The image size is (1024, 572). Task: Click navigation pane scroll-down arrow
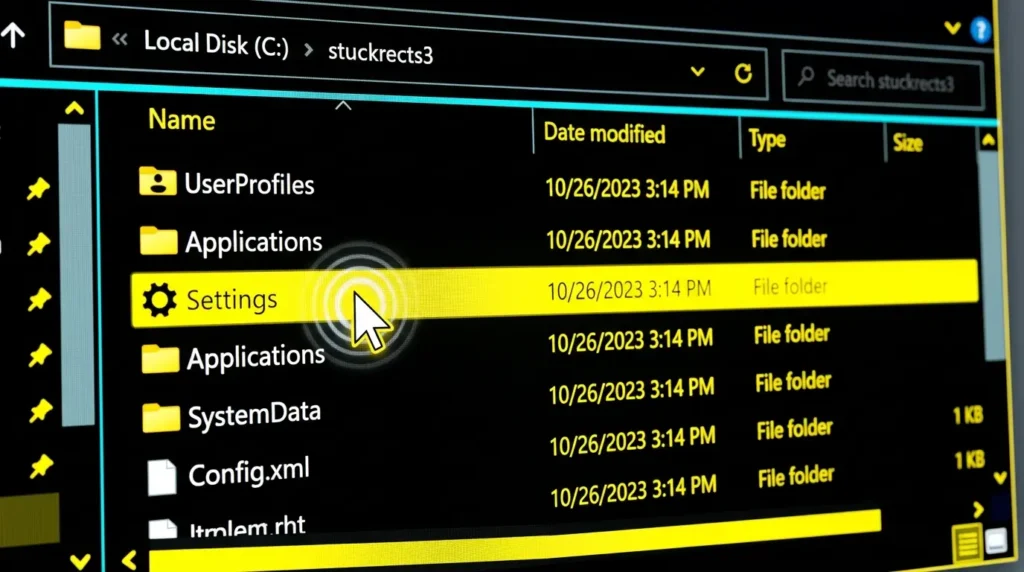tap(80, 561)
